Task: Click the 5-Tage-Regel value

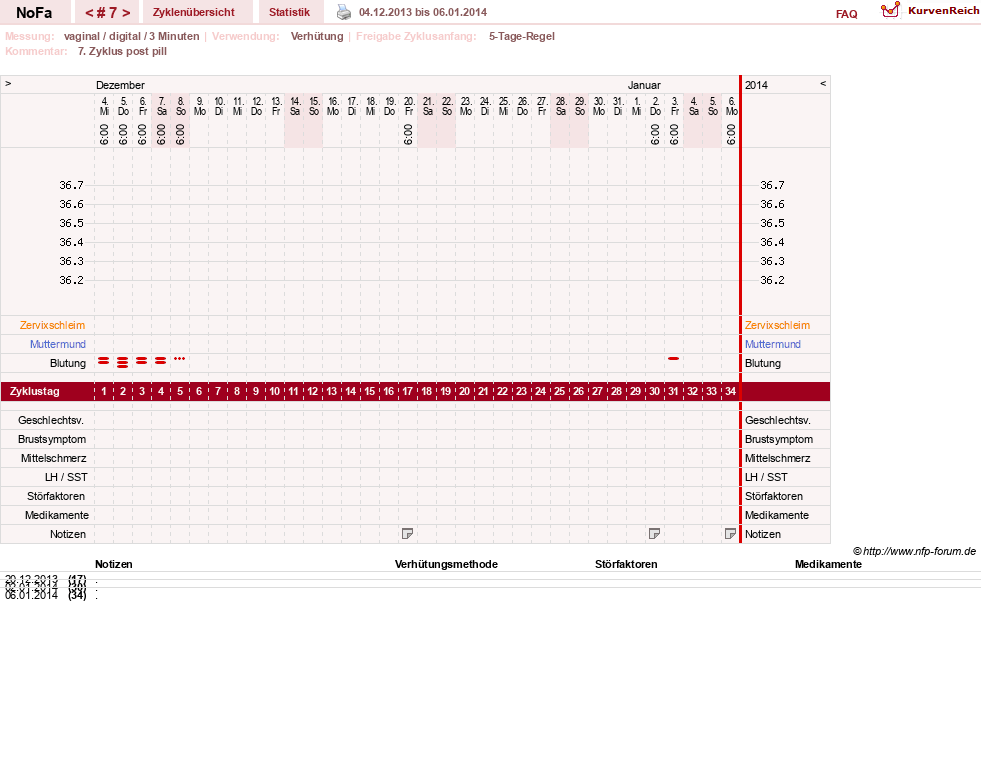Action: [522, 36]
